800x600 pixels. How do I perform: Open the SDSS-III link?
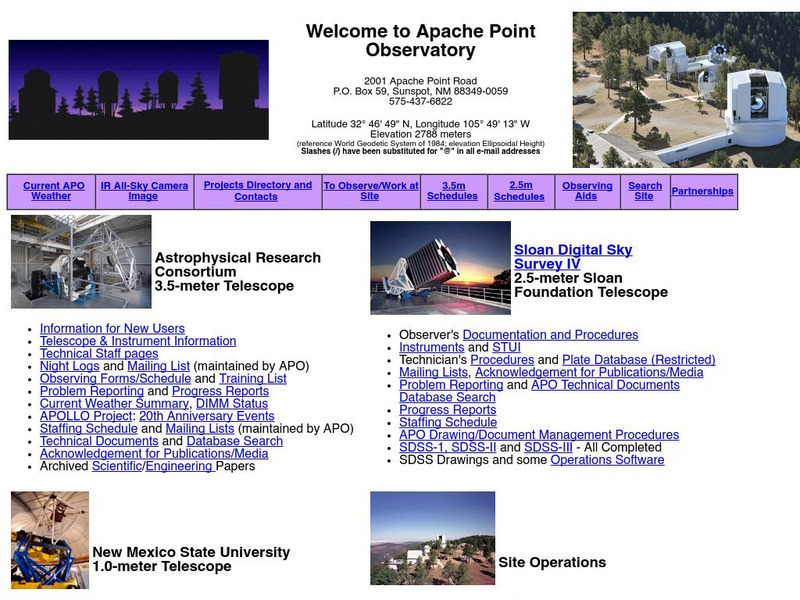click(548, 447)
